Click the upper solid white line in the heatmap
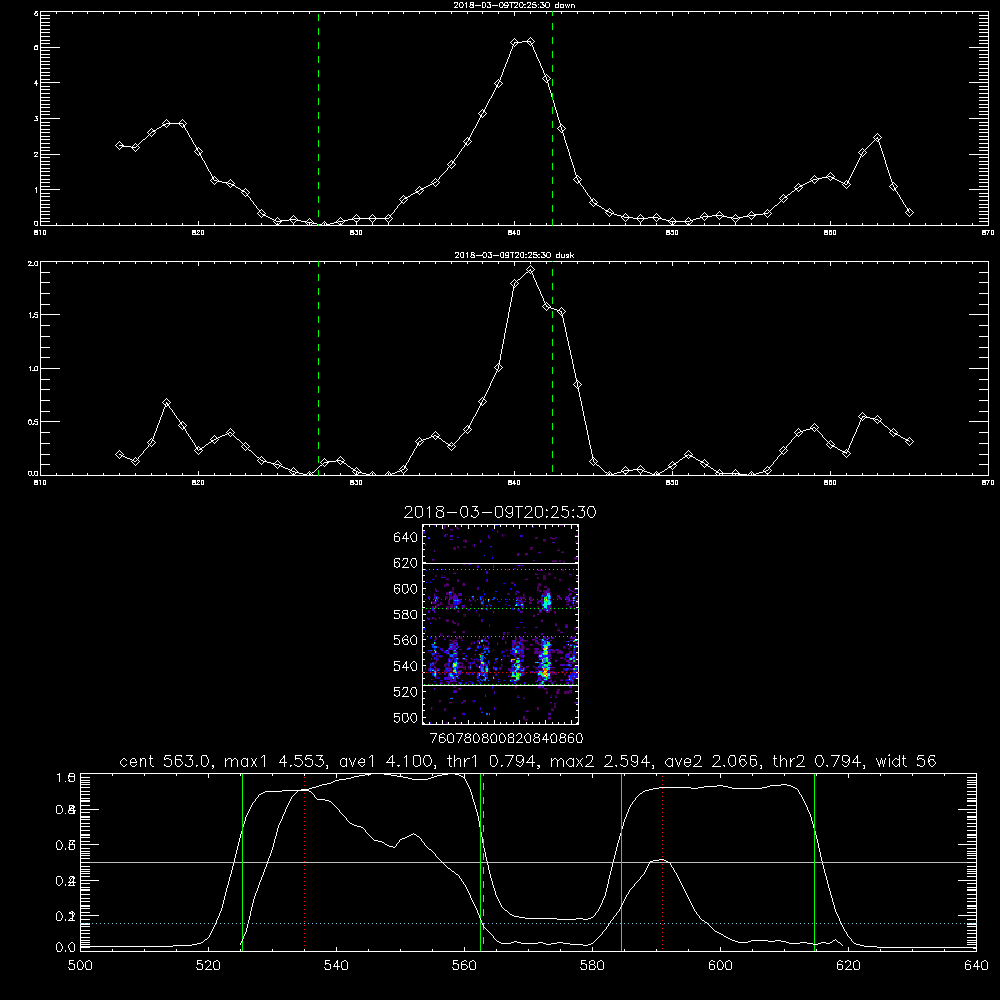 501,564
